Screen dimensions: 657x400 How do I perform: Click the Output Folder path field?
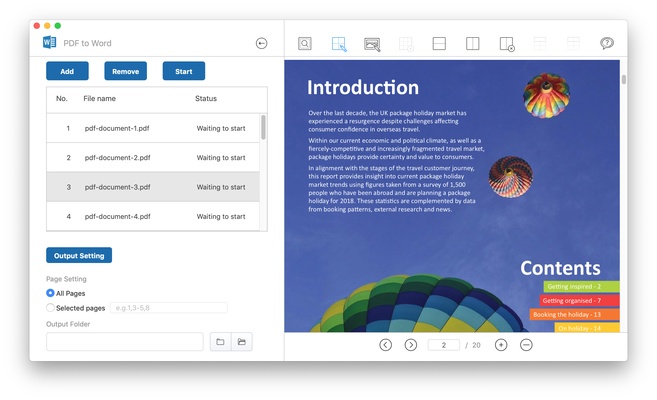(x=125, y=342)
